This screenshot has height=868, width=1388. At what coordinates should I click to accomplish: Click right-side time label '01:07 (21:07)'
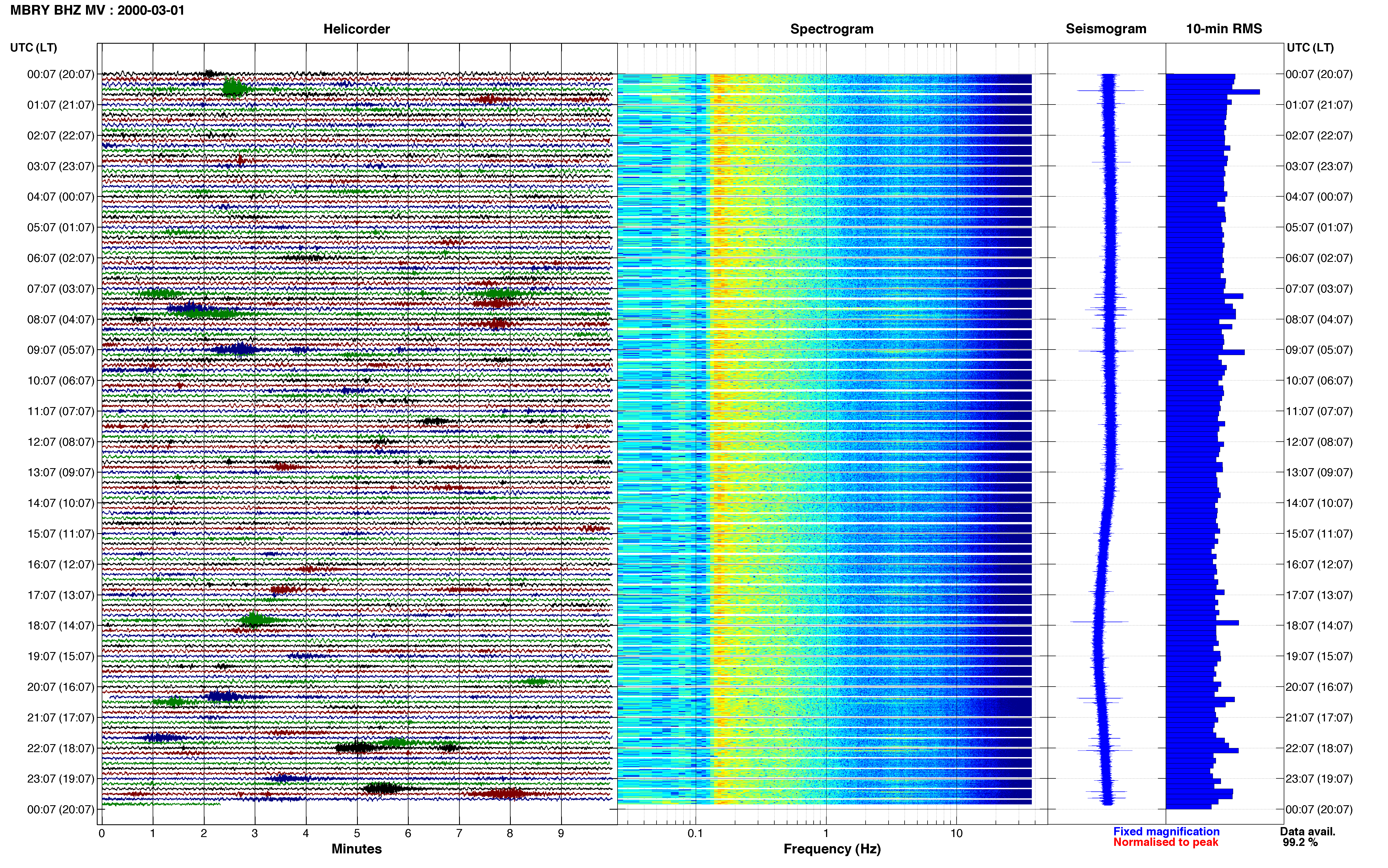[x=1319, y=105]
